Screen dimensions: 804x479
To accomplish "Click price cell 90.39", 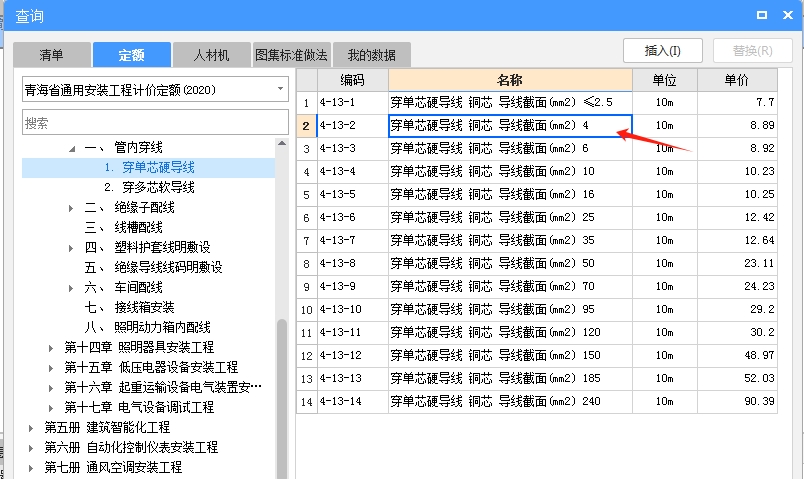I will click(737, 402).
